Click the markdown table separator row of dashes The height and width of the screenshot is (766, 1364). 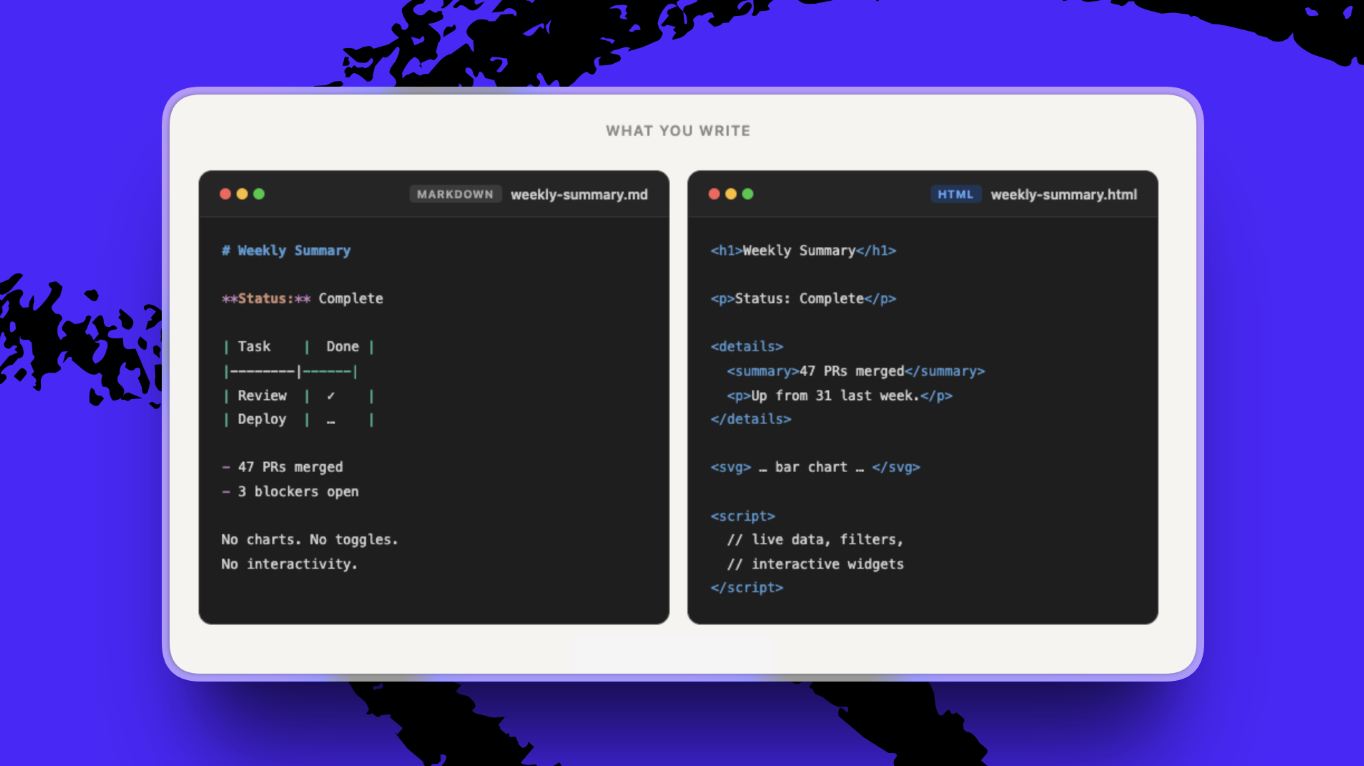pyautogui.click(x=290, y=372)
